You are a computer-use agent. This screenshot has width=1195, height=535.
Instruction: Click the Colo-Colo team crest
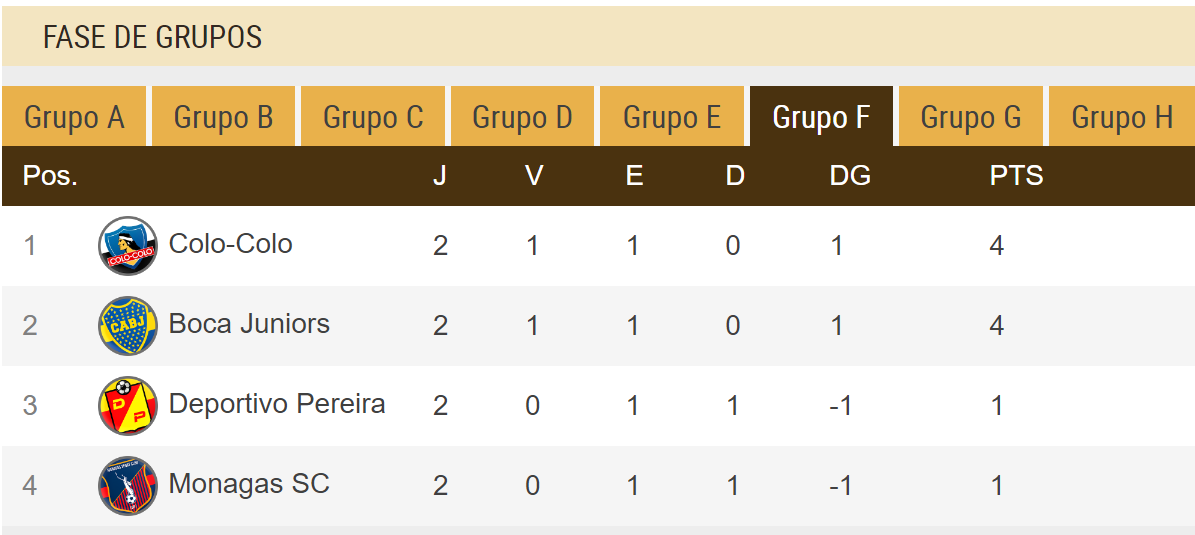(x=127, y=245)
